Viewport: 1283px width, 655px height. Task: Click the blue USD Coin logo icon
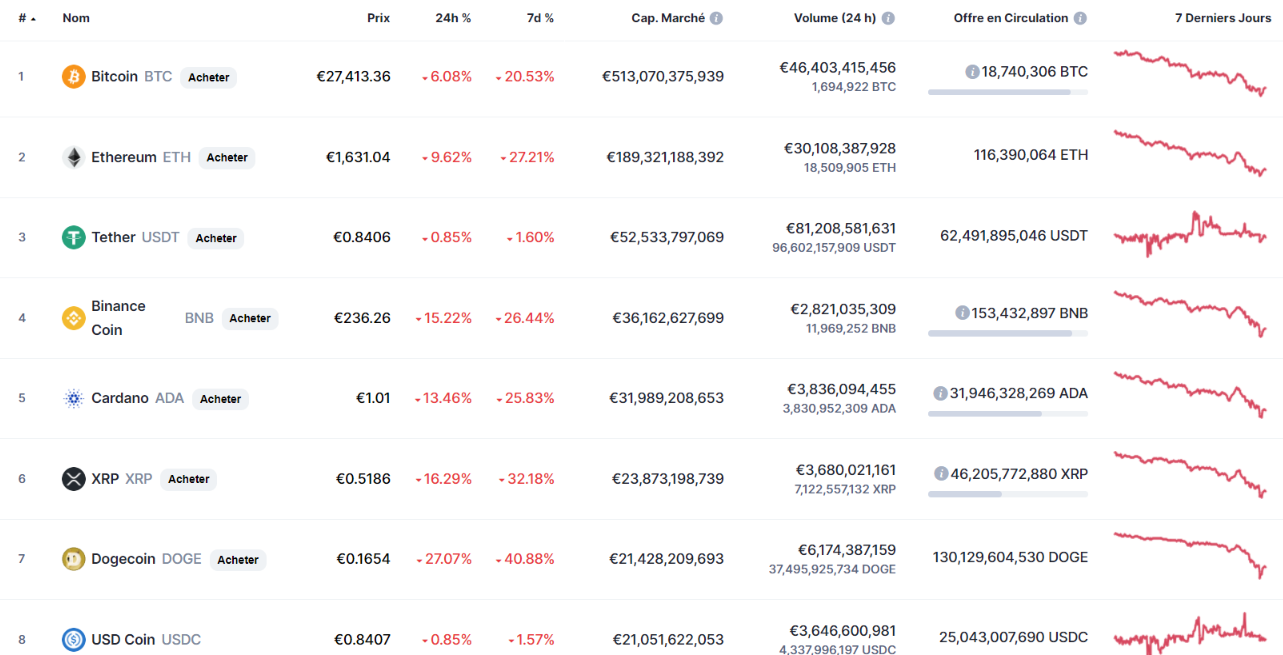pos(74,639)
